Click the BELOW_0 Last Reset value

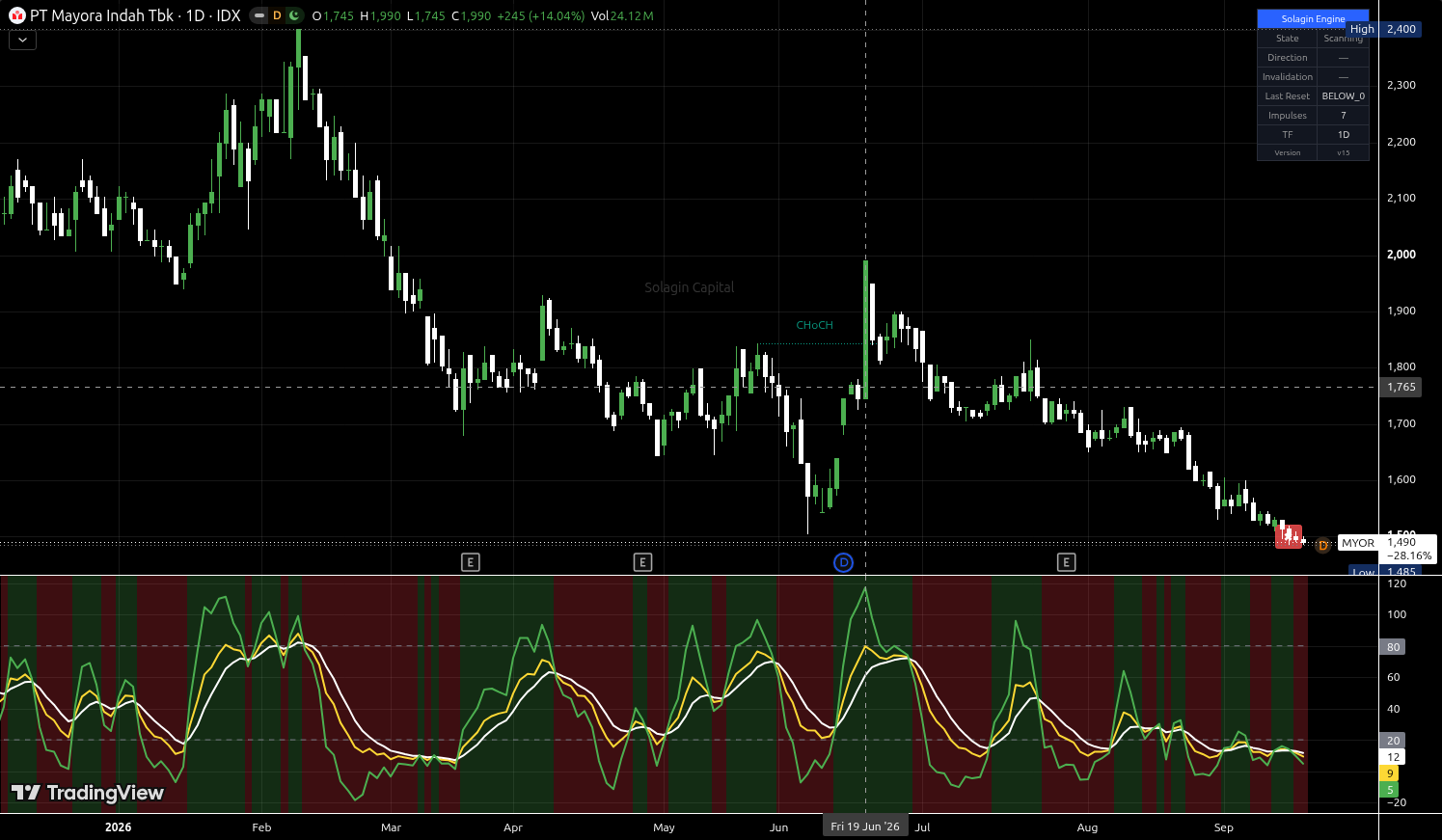click(1344, 96)
